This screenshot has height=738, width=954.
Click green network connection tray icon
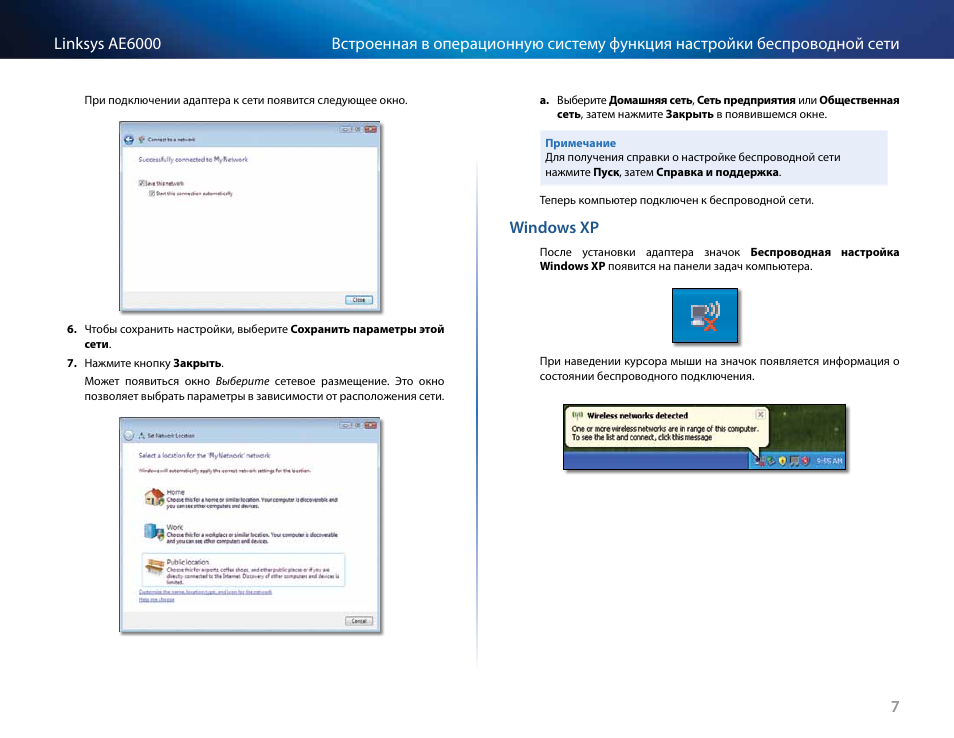(771, 461)
